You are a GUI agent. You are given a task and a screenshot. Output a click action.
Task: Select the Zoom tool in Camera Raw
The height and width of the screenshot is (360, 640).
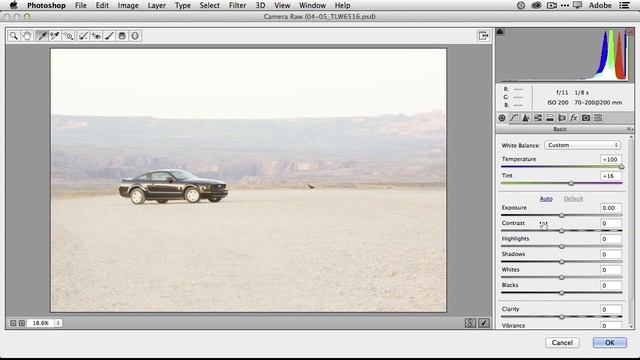pyautogui.click(x=13, y=36)
